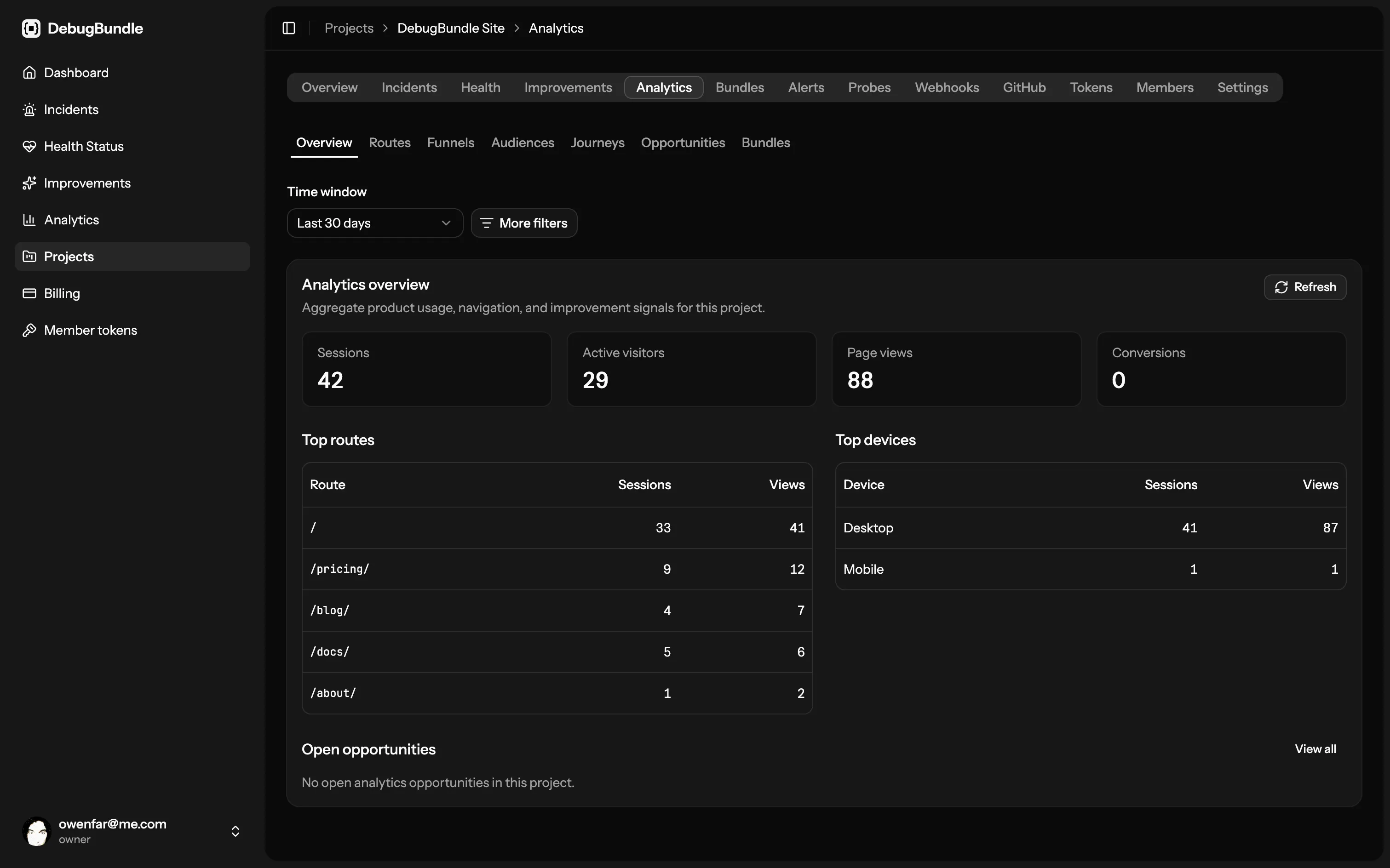Click the DebugBundle logo icon
Screen dimensions: 1390x868
click(31, 28)
